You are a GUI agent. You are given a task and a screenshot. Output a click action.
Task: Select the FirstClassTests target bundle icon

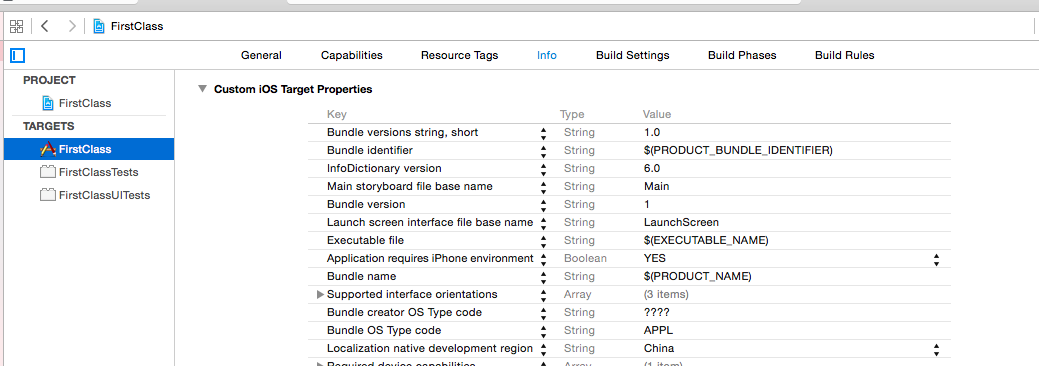pyautogui.click(x=48, y=172)
